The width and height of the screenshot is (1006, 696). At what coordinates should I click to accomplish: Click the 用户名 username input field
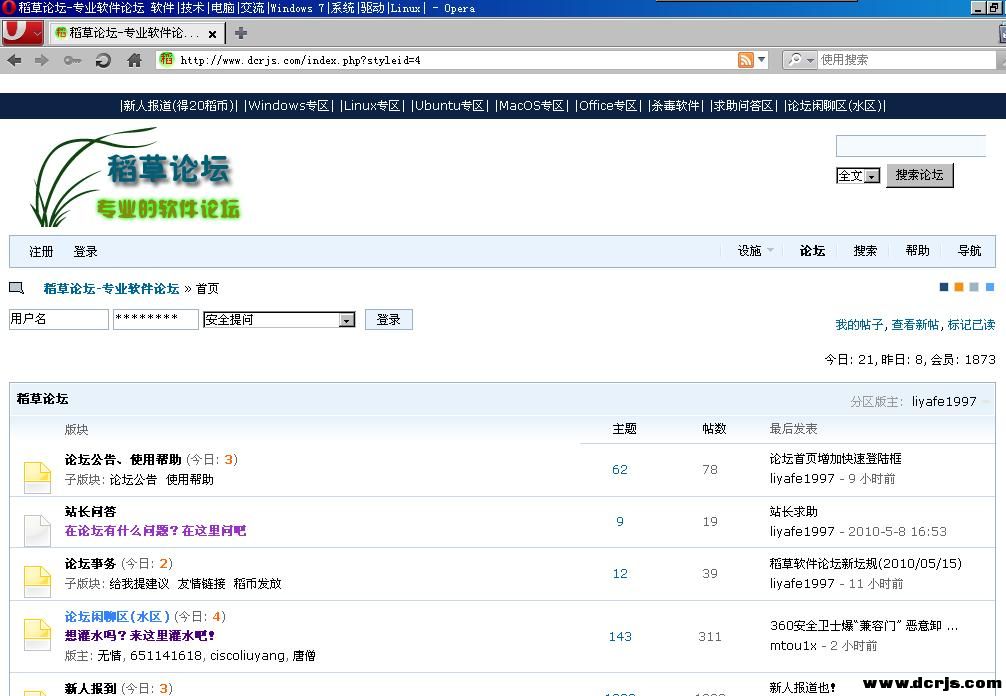pos(58,319)
